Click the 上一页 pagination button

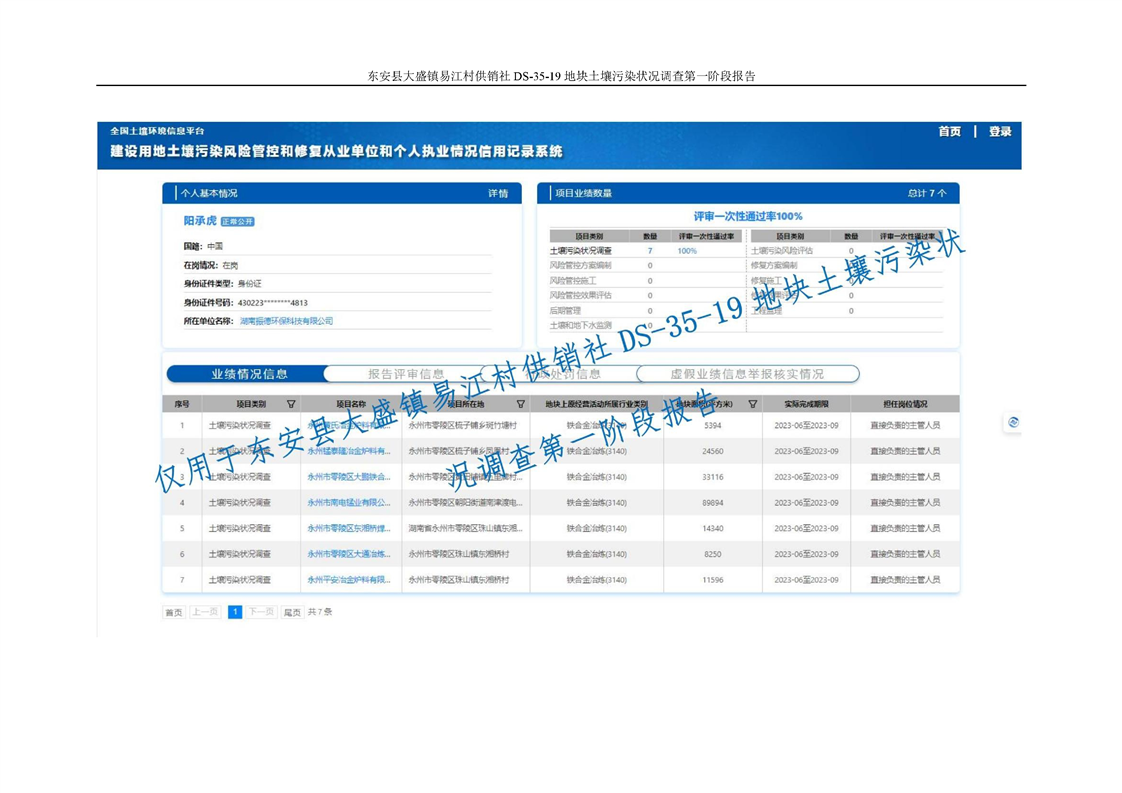[205, 612]
